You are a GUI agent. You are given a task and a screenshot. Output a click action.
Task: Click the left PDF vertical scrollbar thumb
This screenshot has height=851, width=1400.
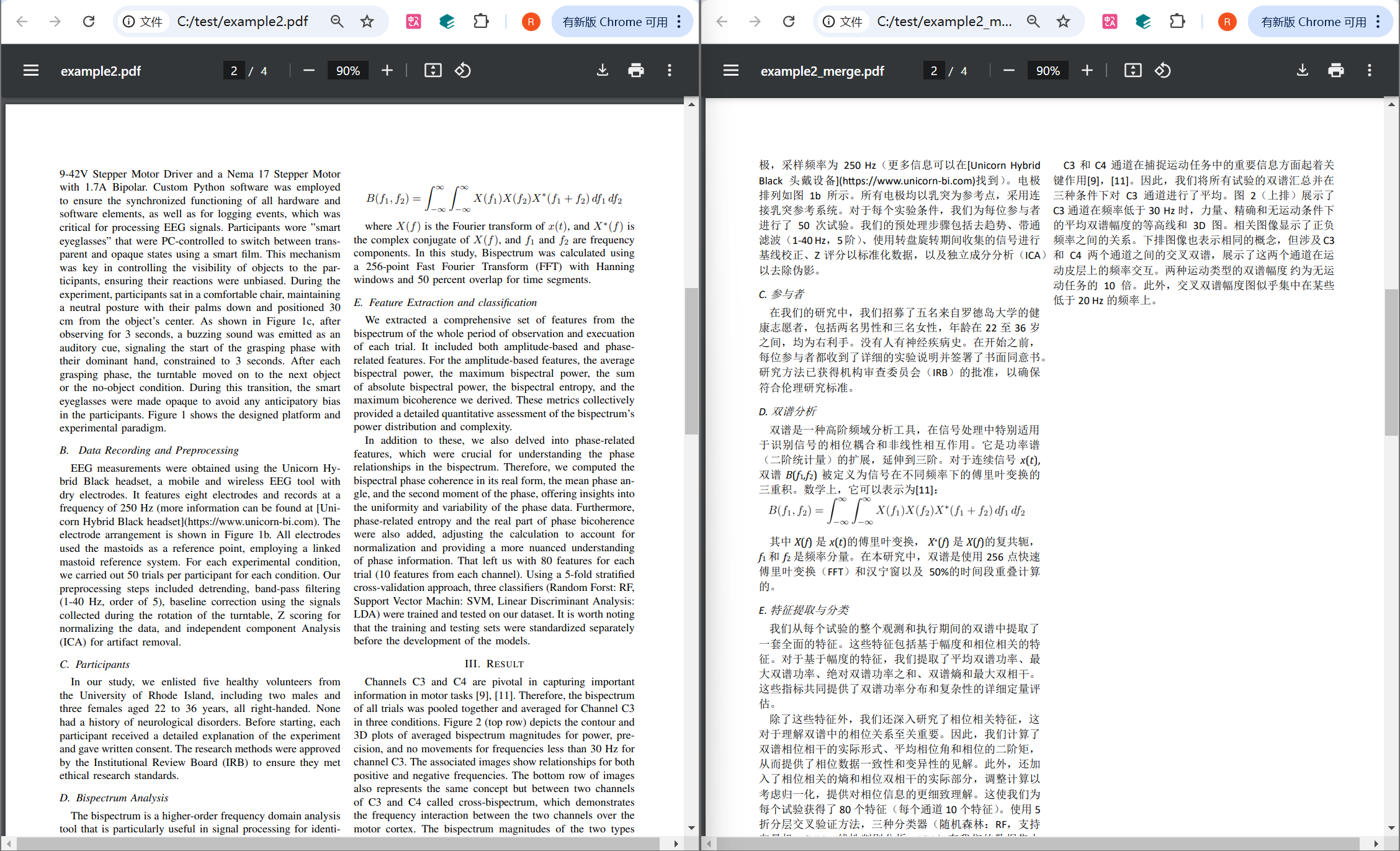691,360
